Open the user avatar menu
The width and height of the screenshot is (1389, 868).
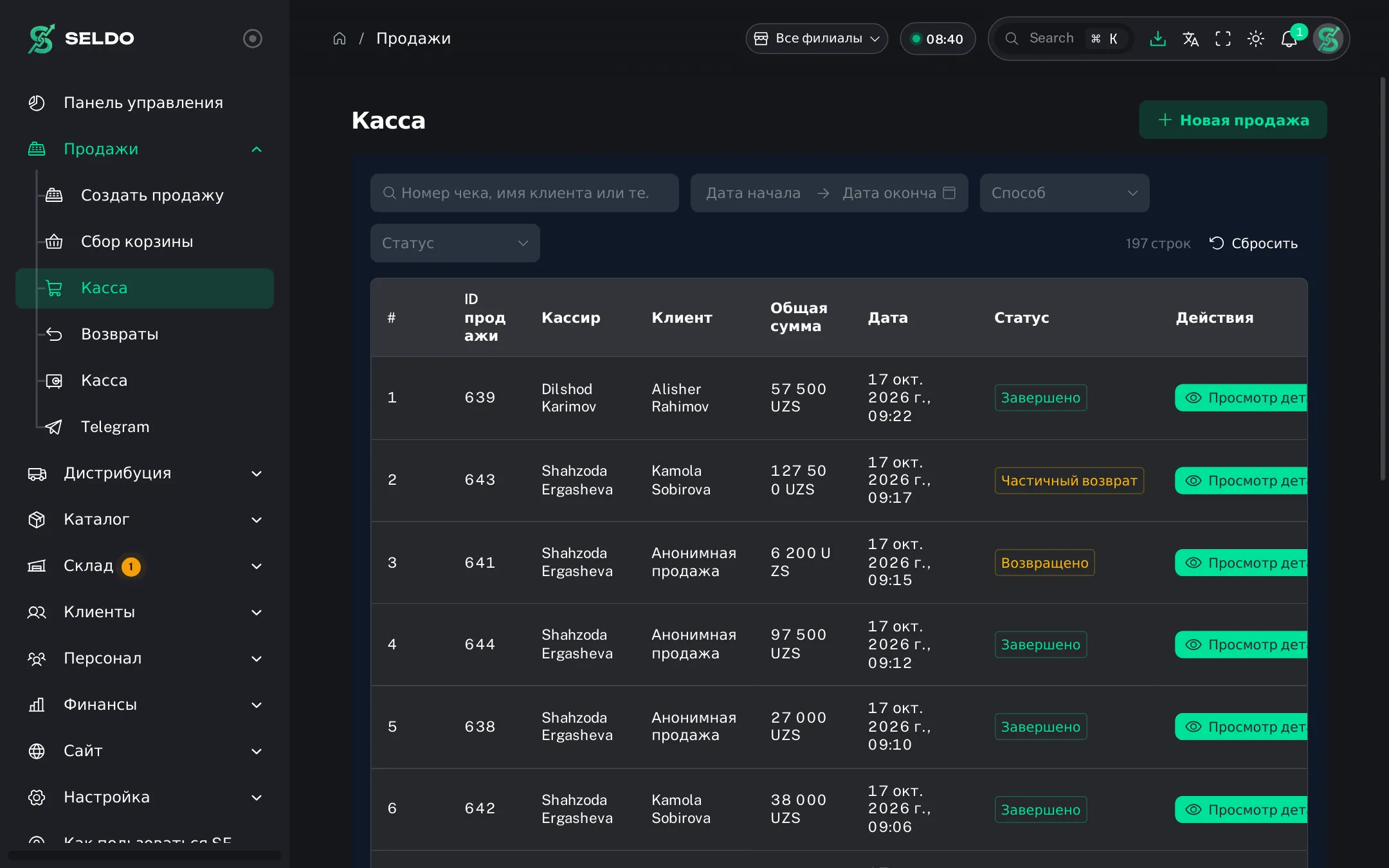[x=1329, y=39]
